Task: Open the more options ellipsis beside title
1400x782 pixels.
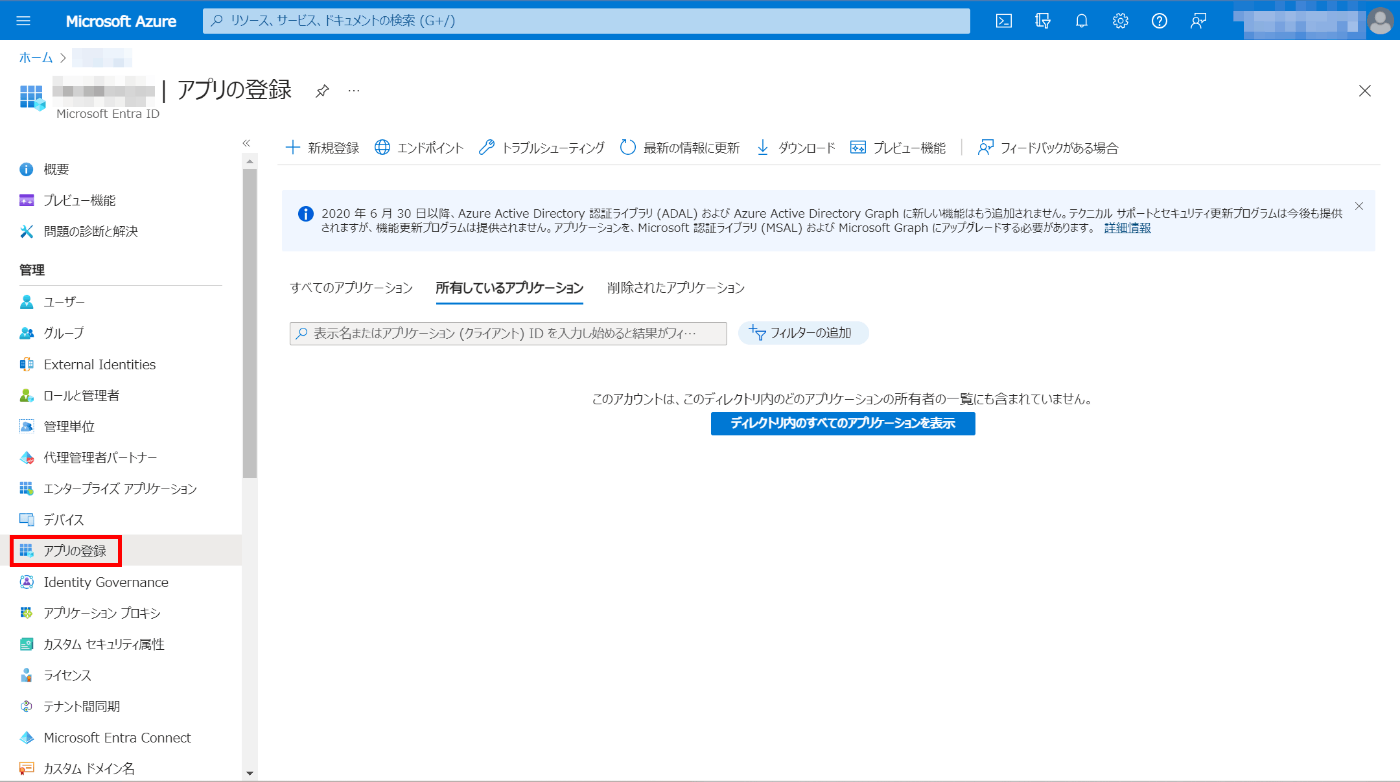Action: click(354, 91)
